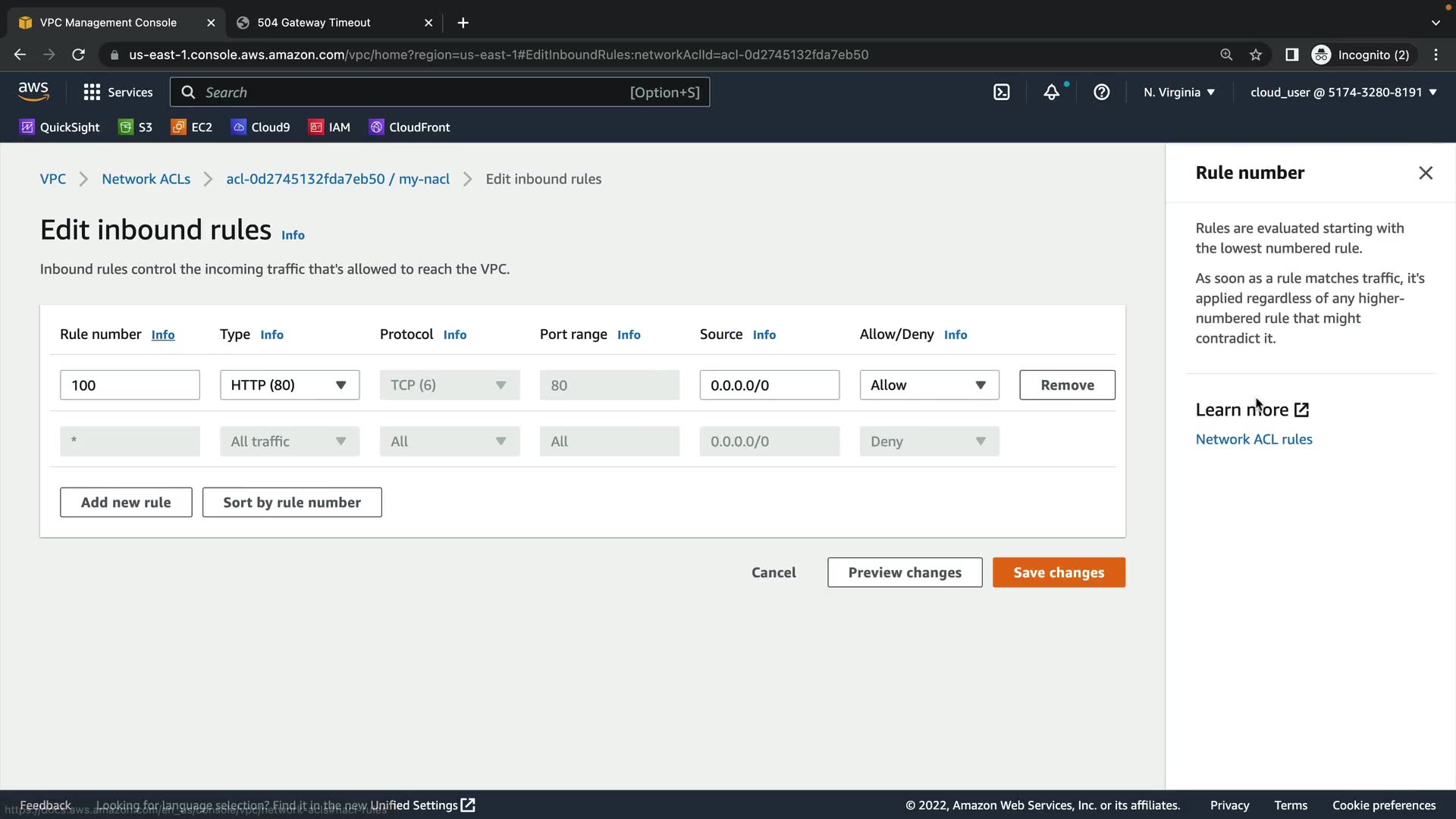
Task: Open the Allow/Deny dropdown for rule 100
Action: pos(928,385)
